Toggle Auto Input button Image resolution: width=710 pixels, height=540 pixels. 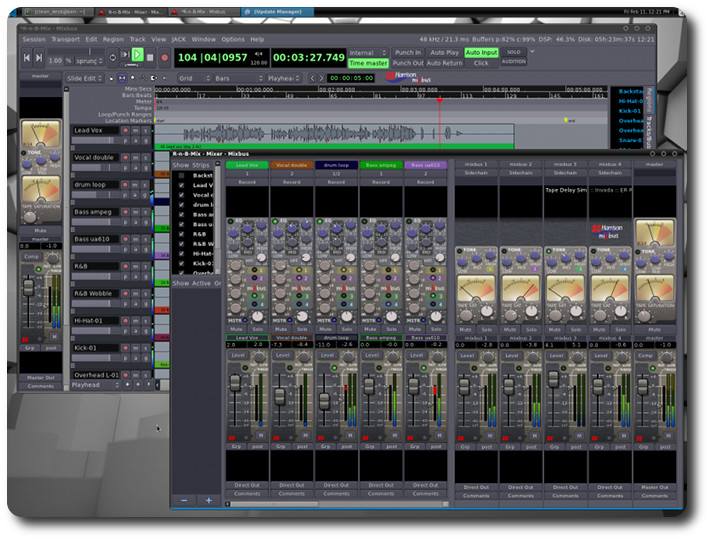tap(481, 53)
